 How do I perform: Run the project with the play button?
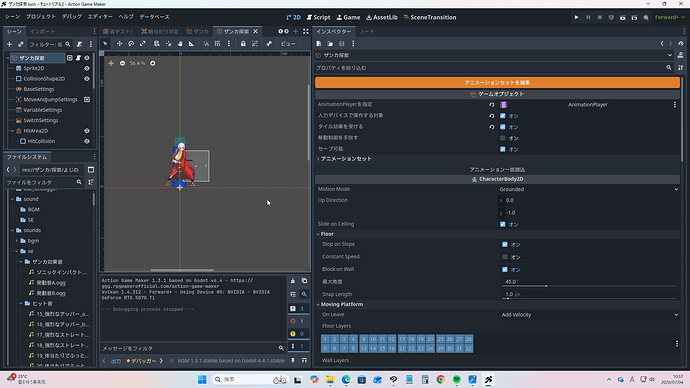pyautogui.click(x=576, y=17)
